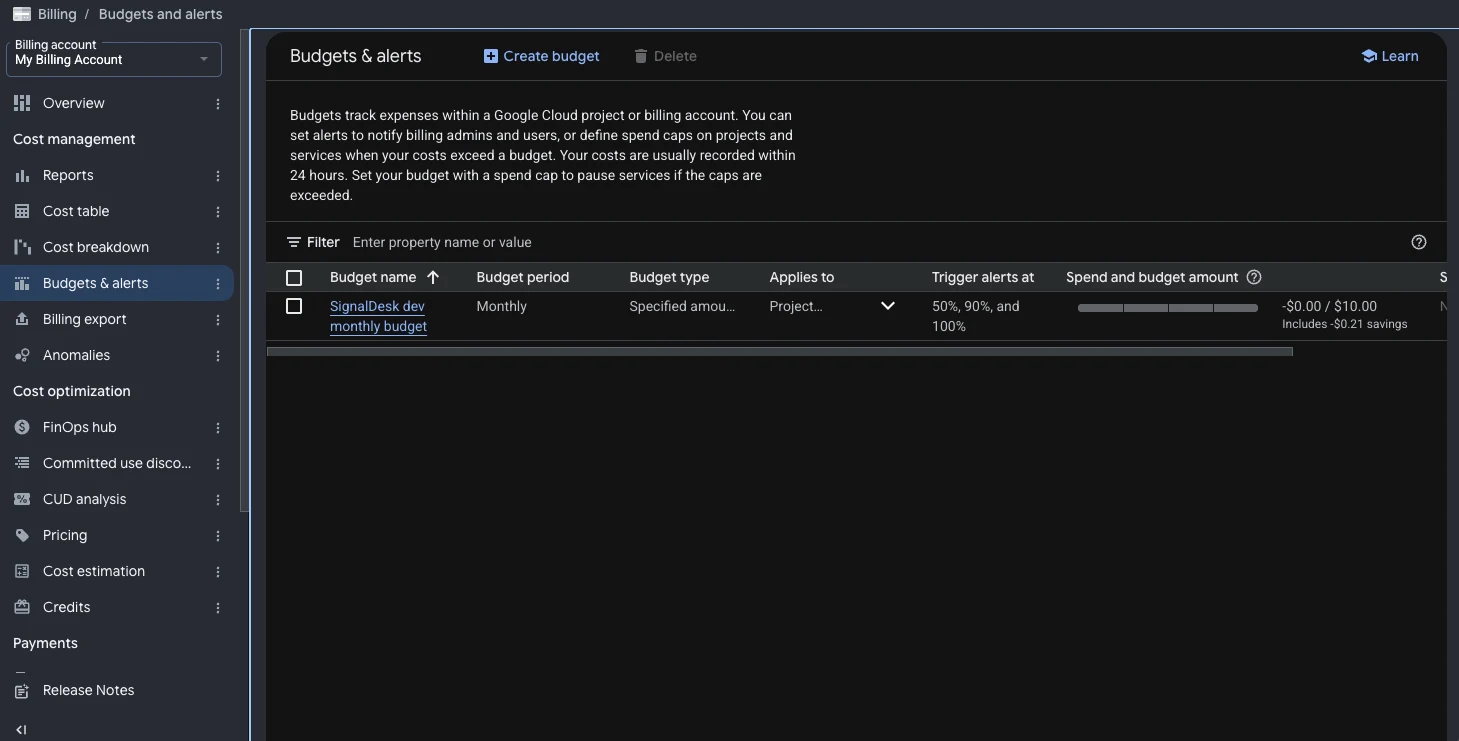1459x741 pixels.
Task: Open the Cost breakdown icon
Action: (x=22, y=247)
